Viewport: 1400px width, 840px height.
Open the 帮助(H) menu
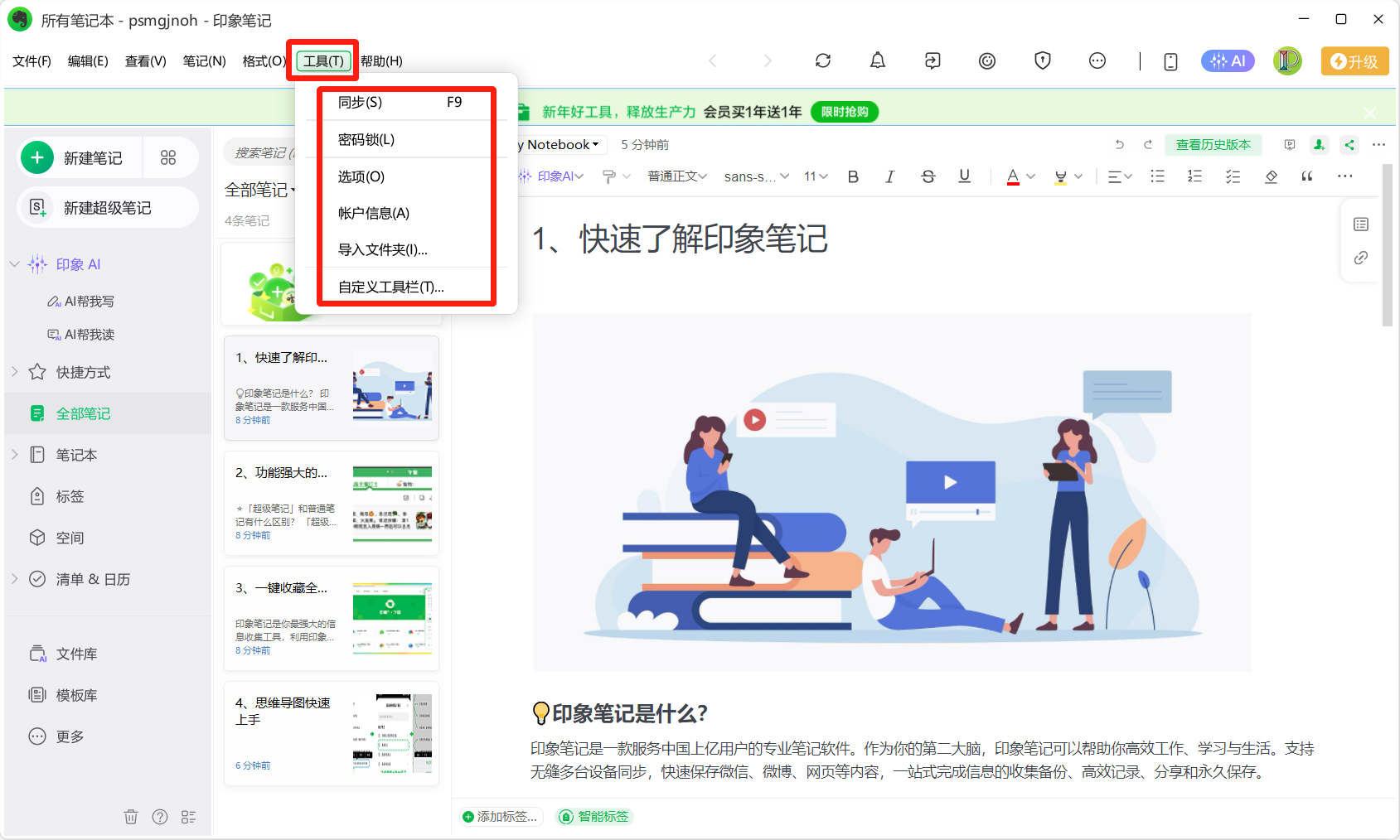pos(381,61)
